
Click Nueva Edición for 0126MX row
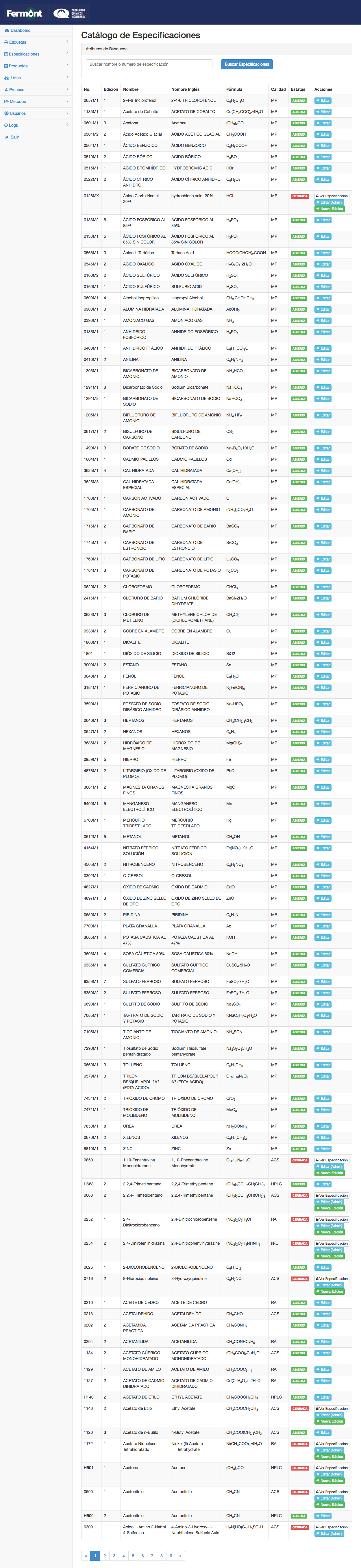coord(329,209)
